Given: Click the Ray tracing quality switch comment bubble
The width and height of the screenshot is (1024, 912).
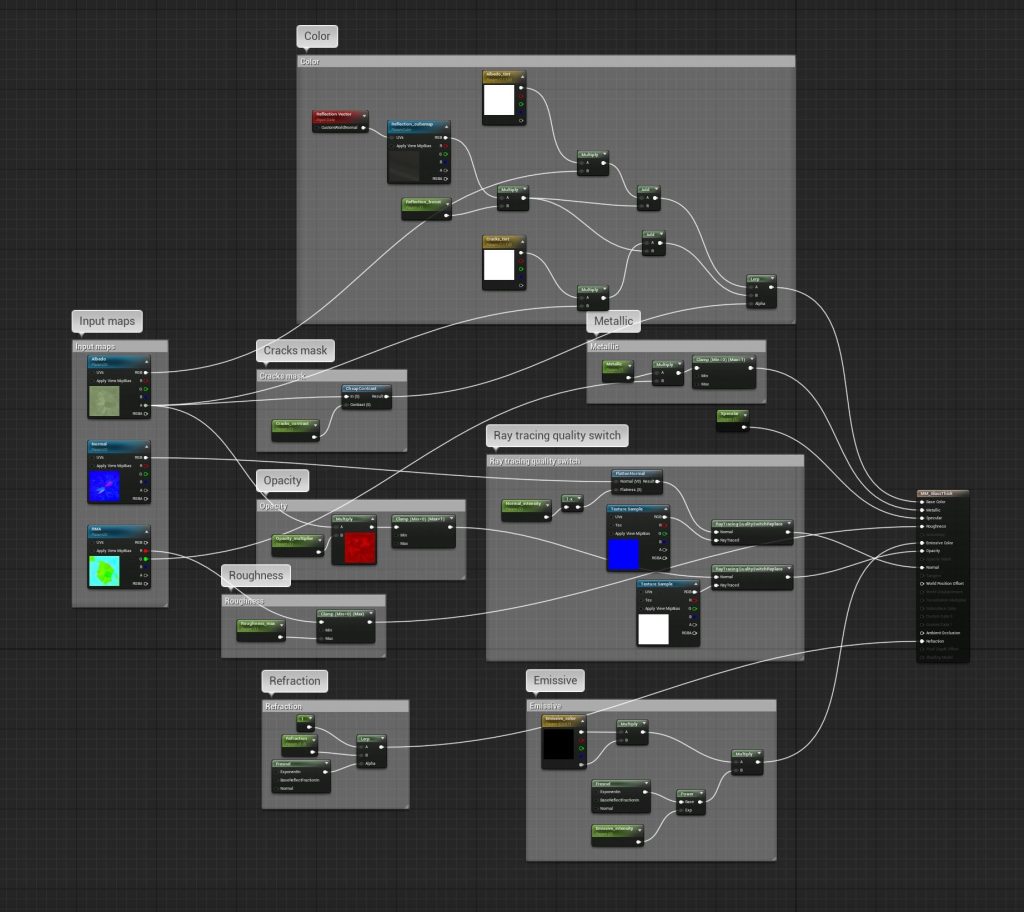Looking at the screenshot, I should pyautogui.click(x=557, y=435).
